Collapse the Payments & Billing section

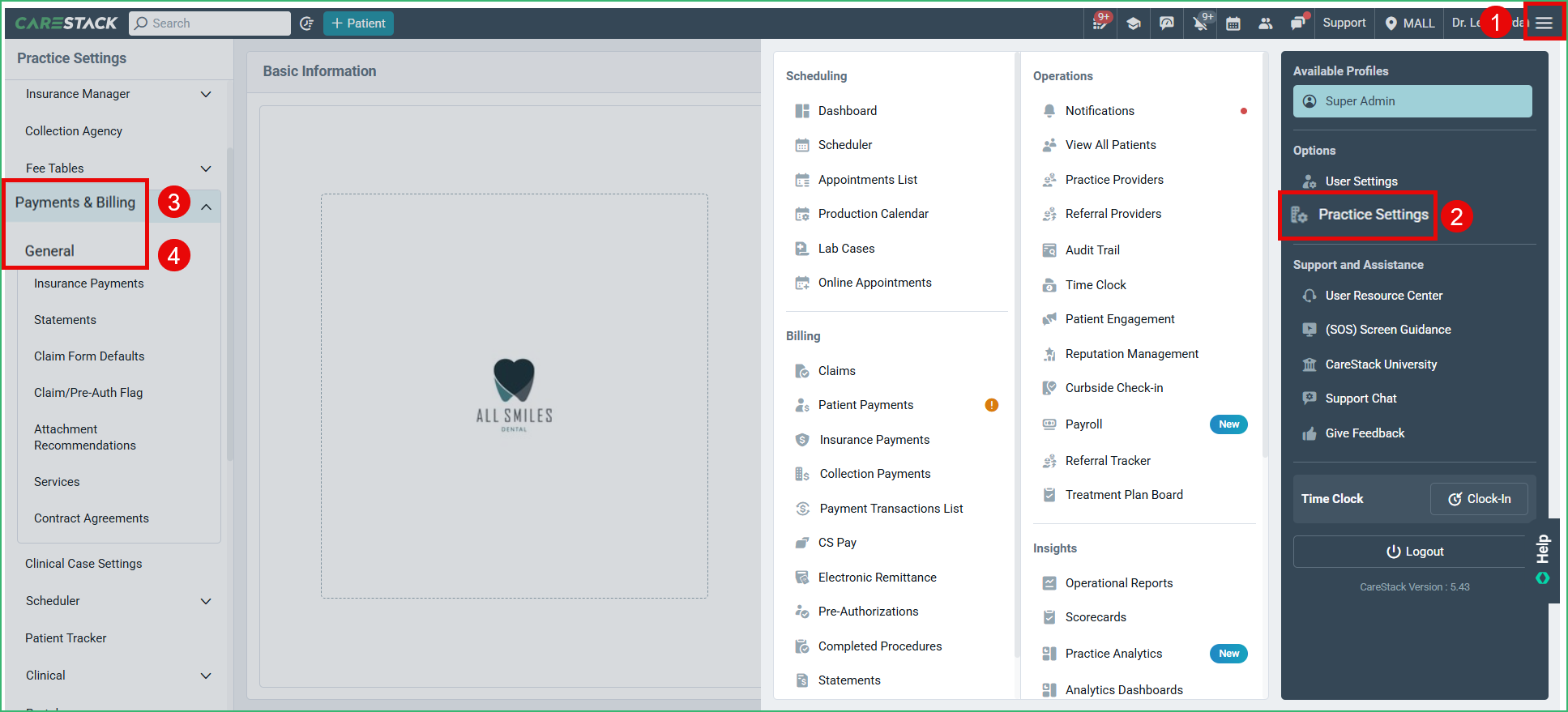[x=207, y=207]
